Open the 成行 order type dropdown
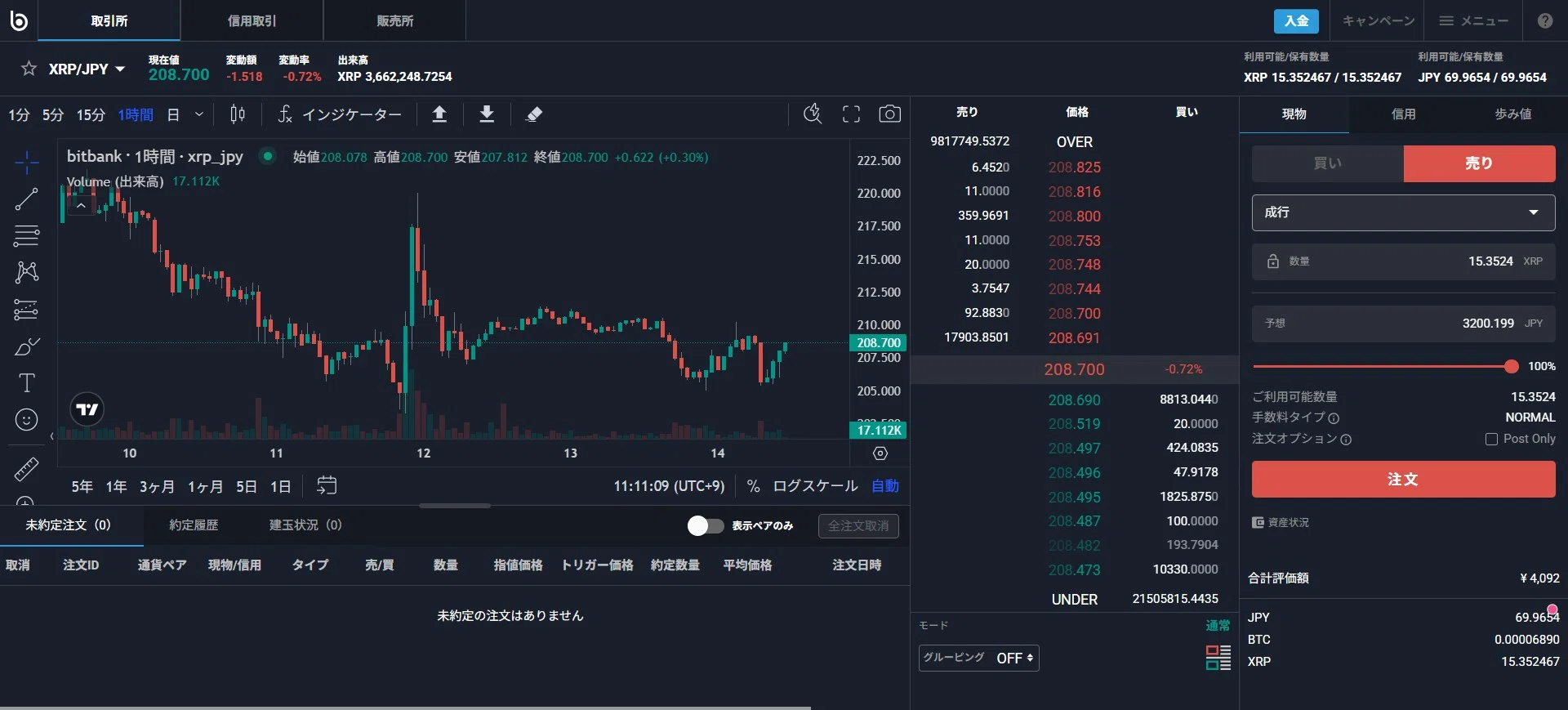Screen dimensions: 1568x710 (x=1403, y=212)
